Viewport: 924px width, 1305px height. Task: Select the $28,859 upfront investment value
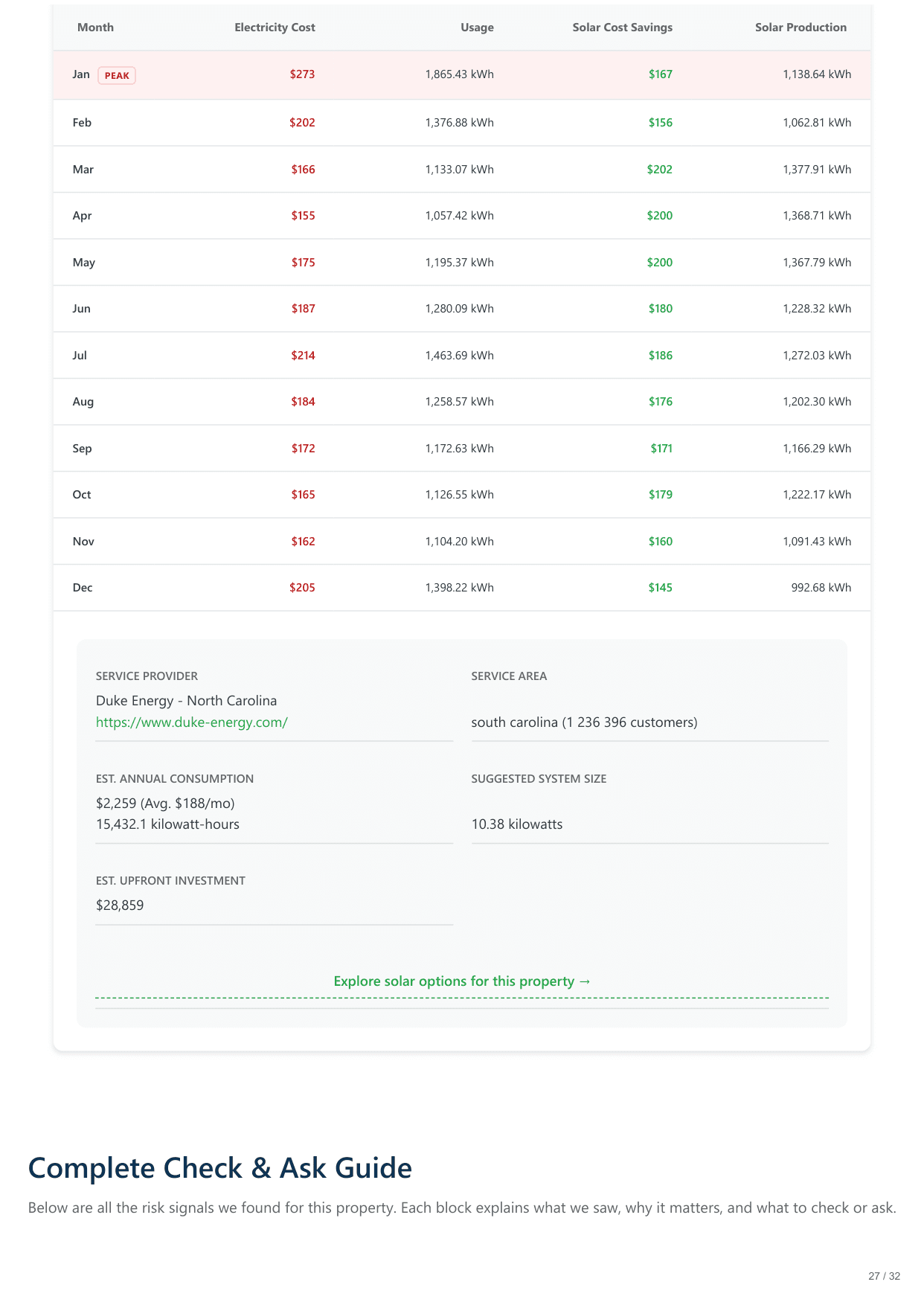click(120, 905)
